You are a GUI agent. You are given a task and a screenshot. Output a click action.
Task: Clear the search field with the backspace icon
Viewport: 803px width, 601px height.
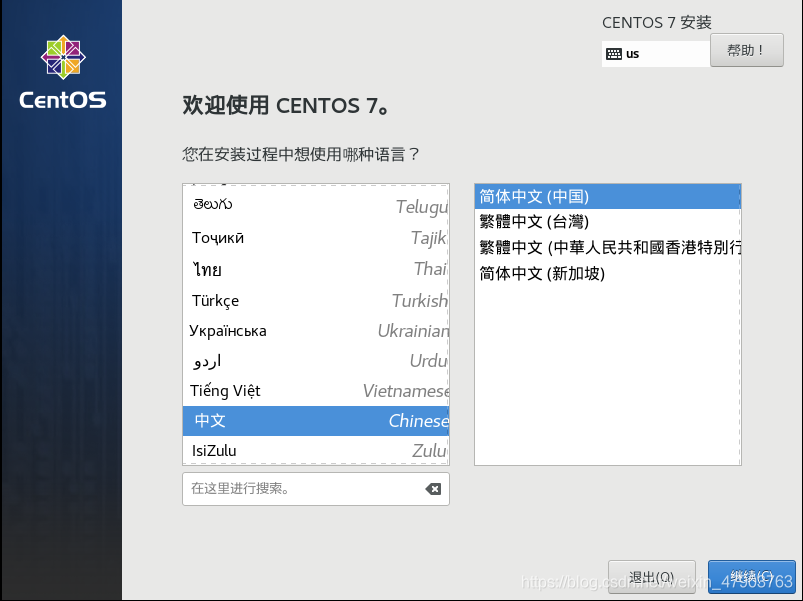pyautogui.click(x=433, y=489)
